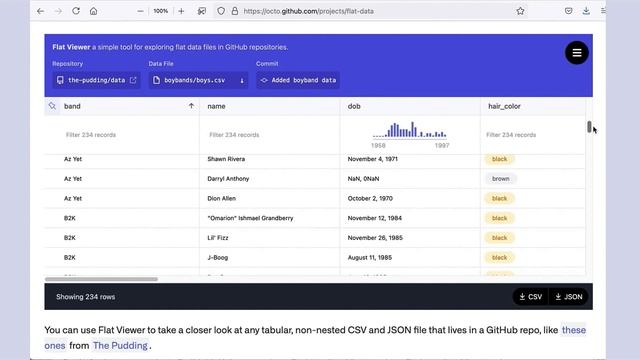Image resolution: width=640 pixels, height=360 pixels.
Task: Focus the hair_color filter field
Action: click(x=533, y=135)
